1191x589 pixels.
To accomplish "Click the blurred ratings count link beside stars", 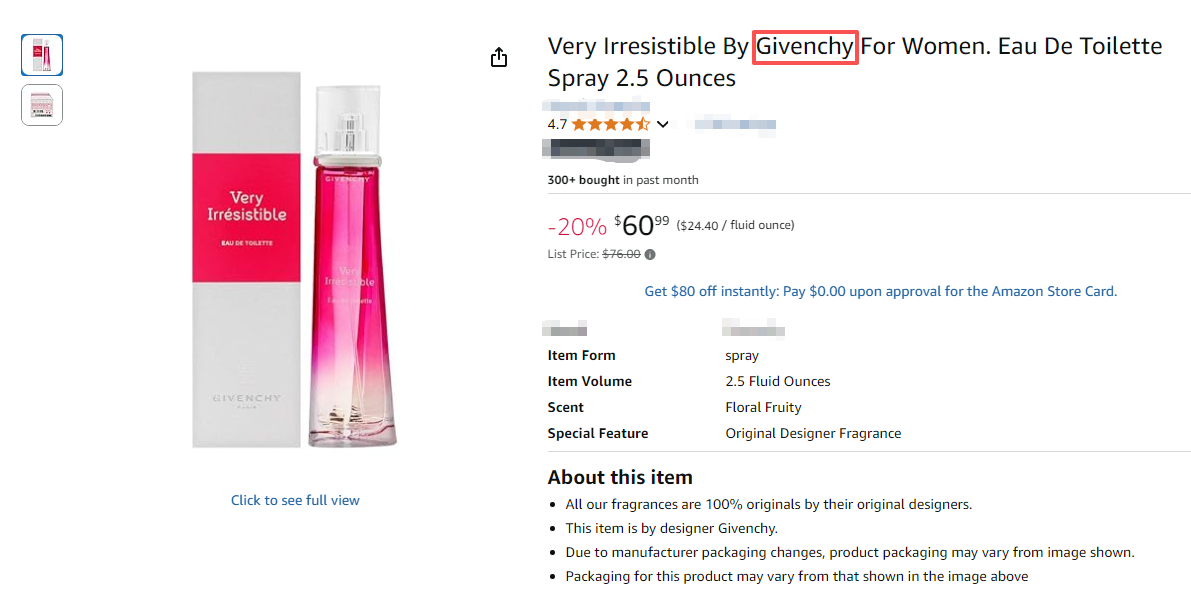I will click(x=735, y=124).
